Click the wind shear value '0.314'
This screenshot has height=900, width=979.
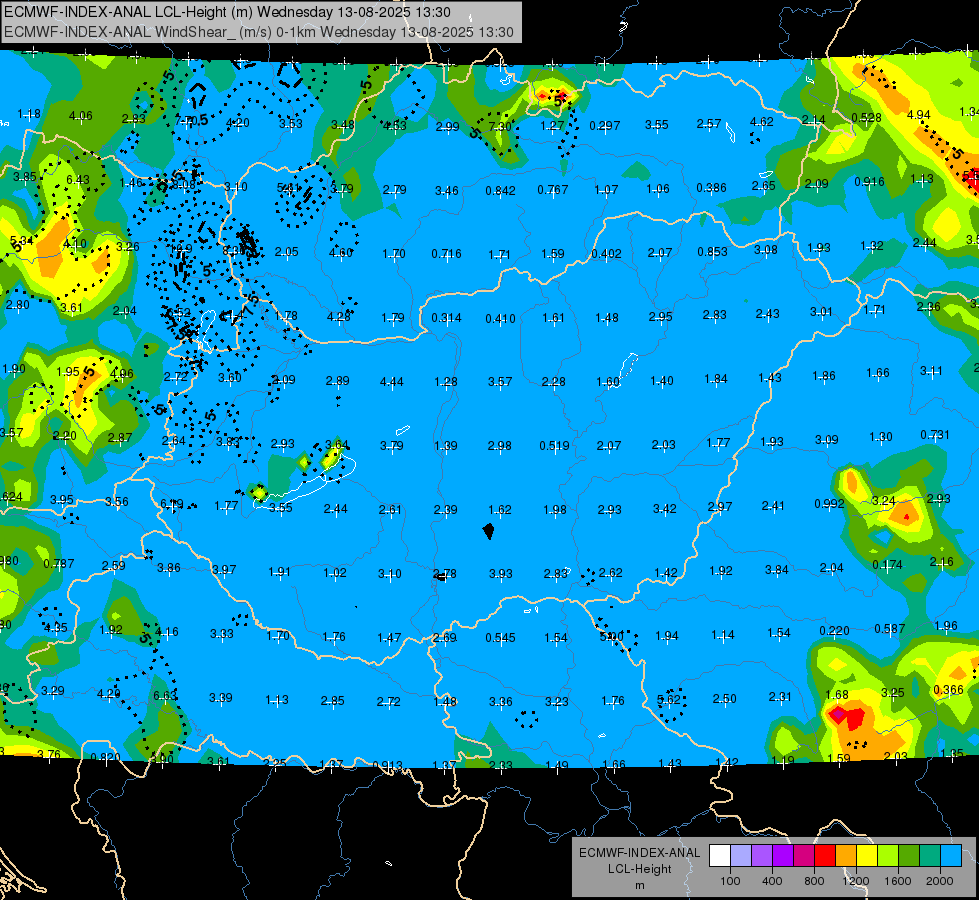pyautogui.click(x=446, y=318)
